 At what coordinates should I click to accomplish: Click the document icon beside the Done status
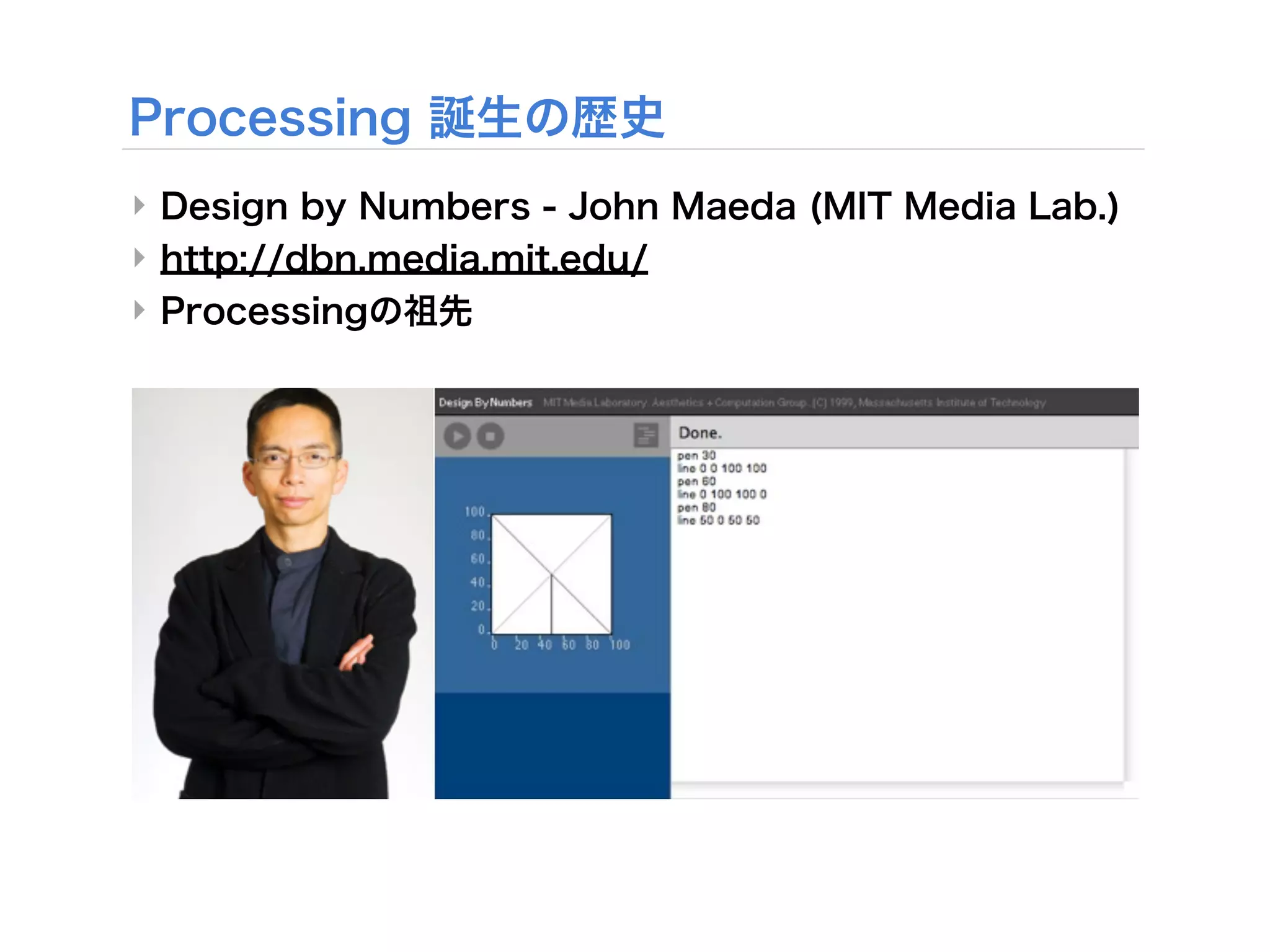[x=646, y=435]
